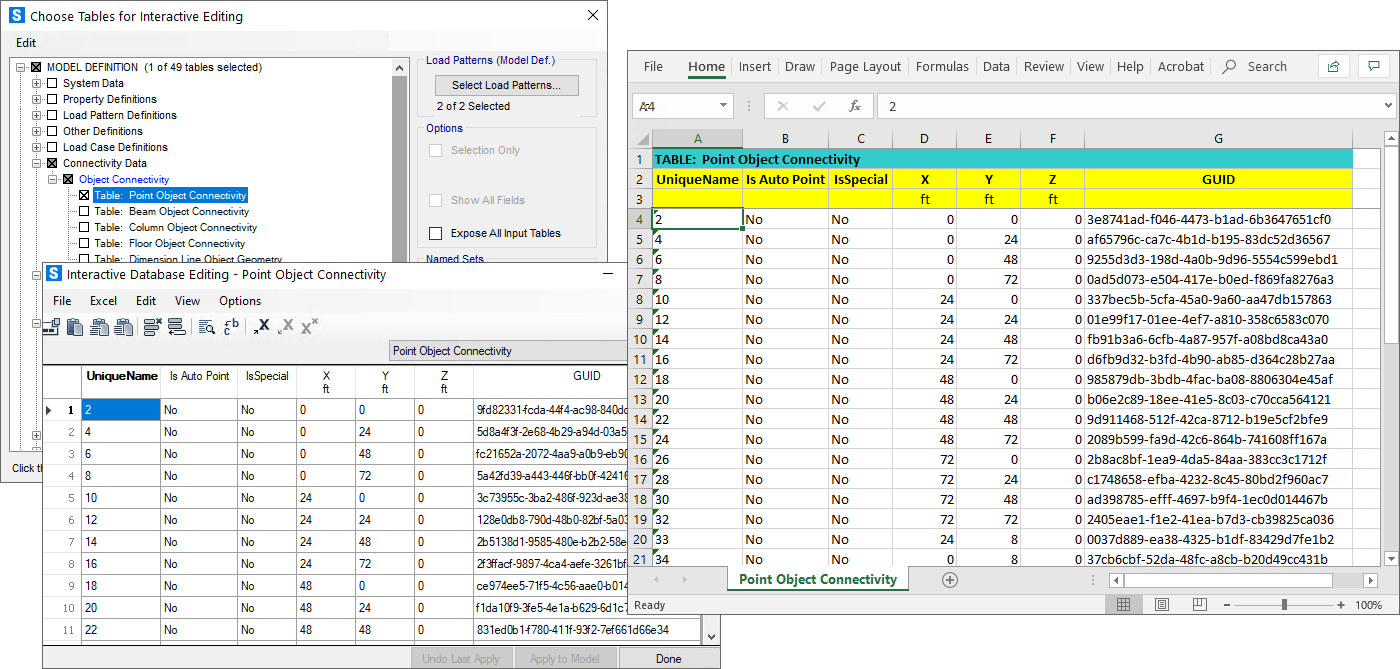
Task: Expand the System Data tree node
Action: click(x=37, y=84)
